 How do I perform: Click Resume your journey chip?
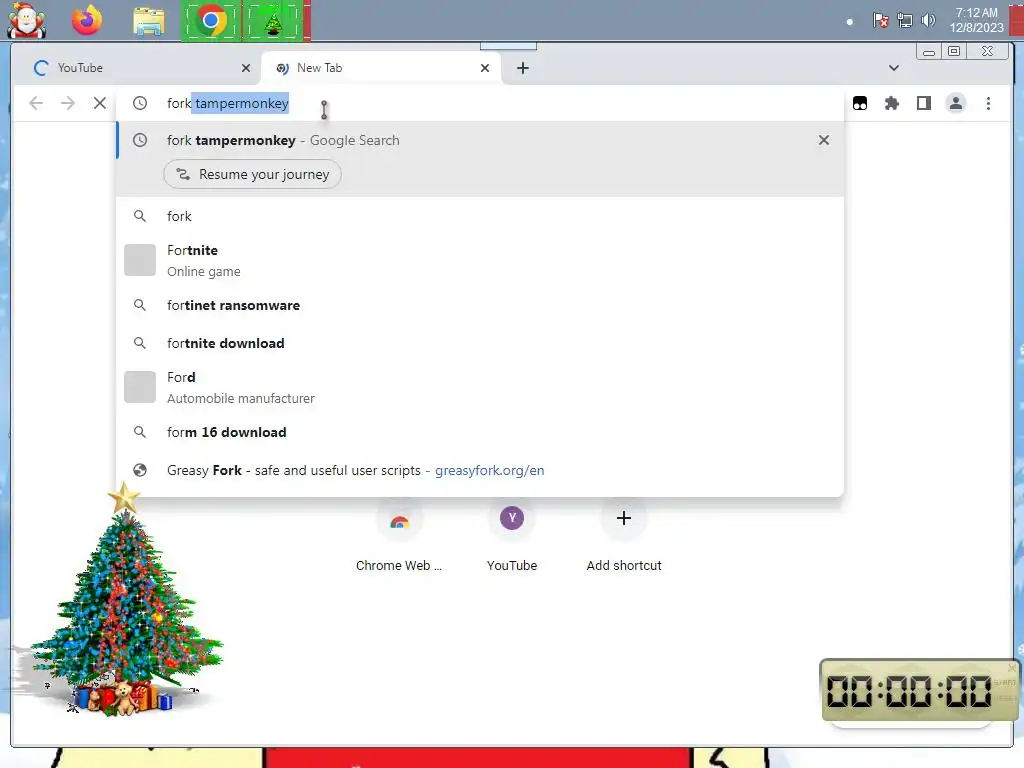pyautogui.click(x=252, y=174)
